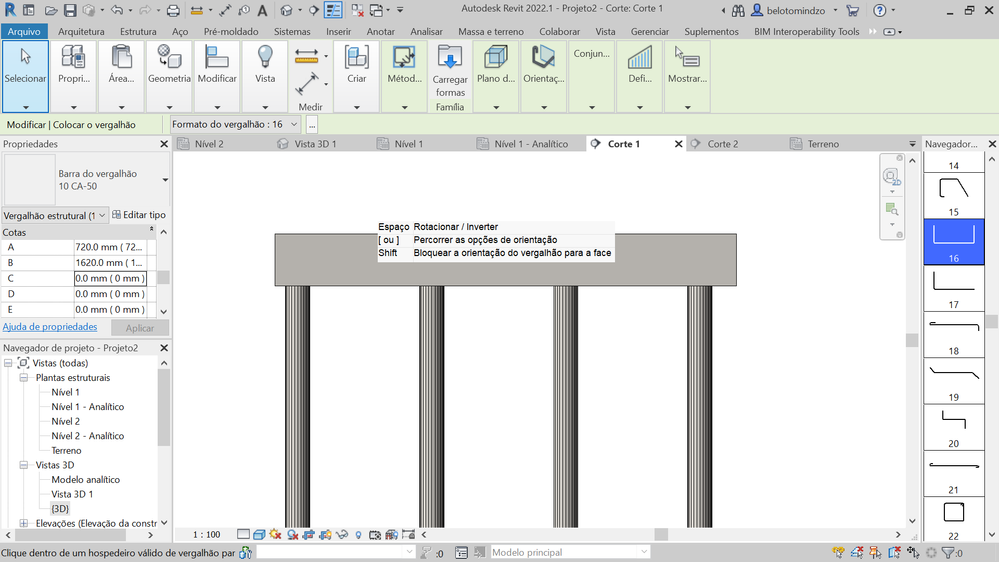Expand the Elevações tree node
999x562 pixels.
tap(24, 523)
